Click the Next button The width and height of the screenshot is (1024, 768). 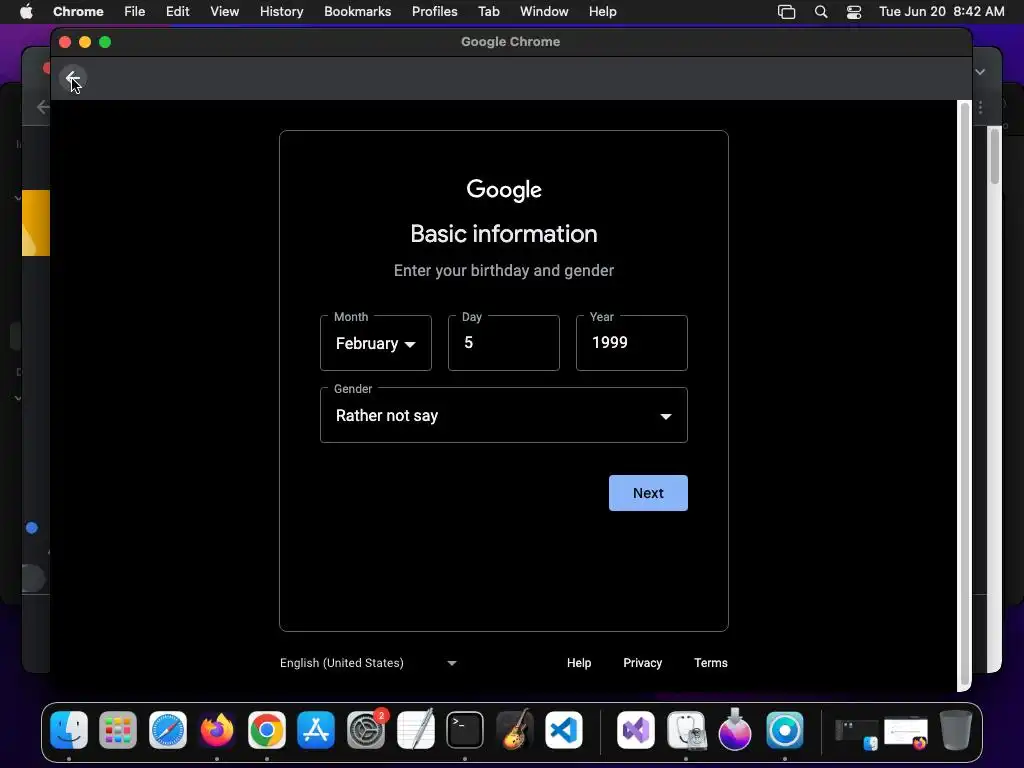pyautogui.click(x=648, y=493)
